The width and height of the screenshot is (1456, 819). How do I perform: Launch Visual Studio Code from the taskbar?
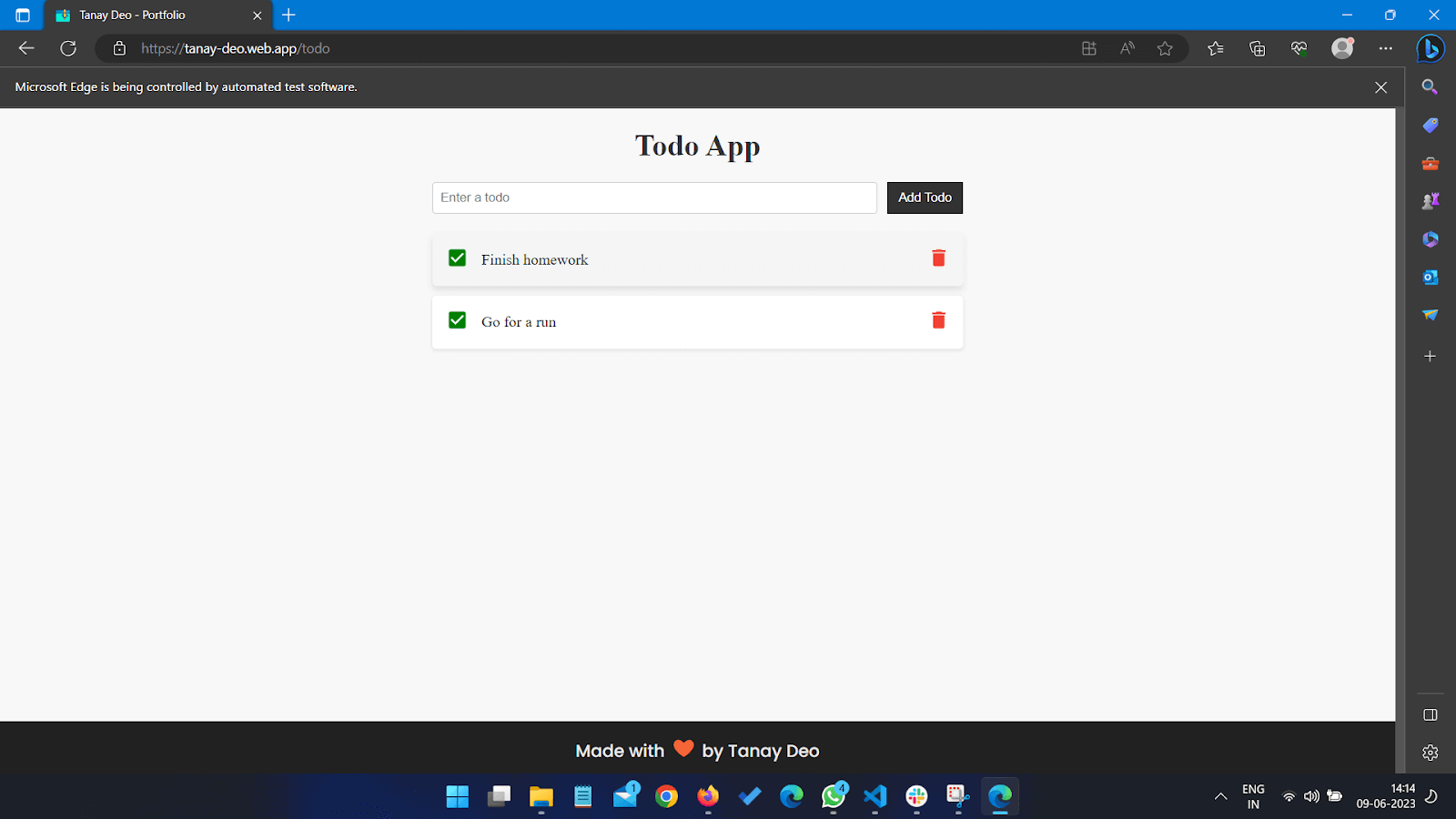coord(875,796)
